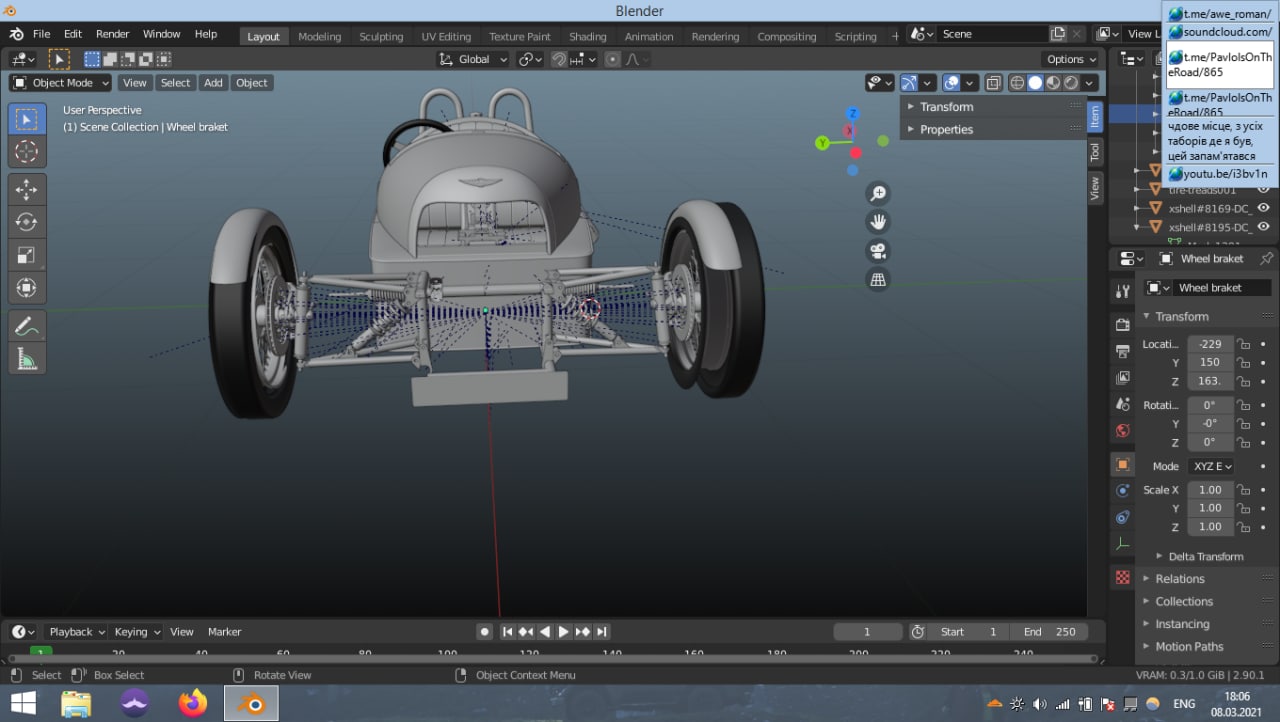Expand the Collections panel

[1184, 601]
